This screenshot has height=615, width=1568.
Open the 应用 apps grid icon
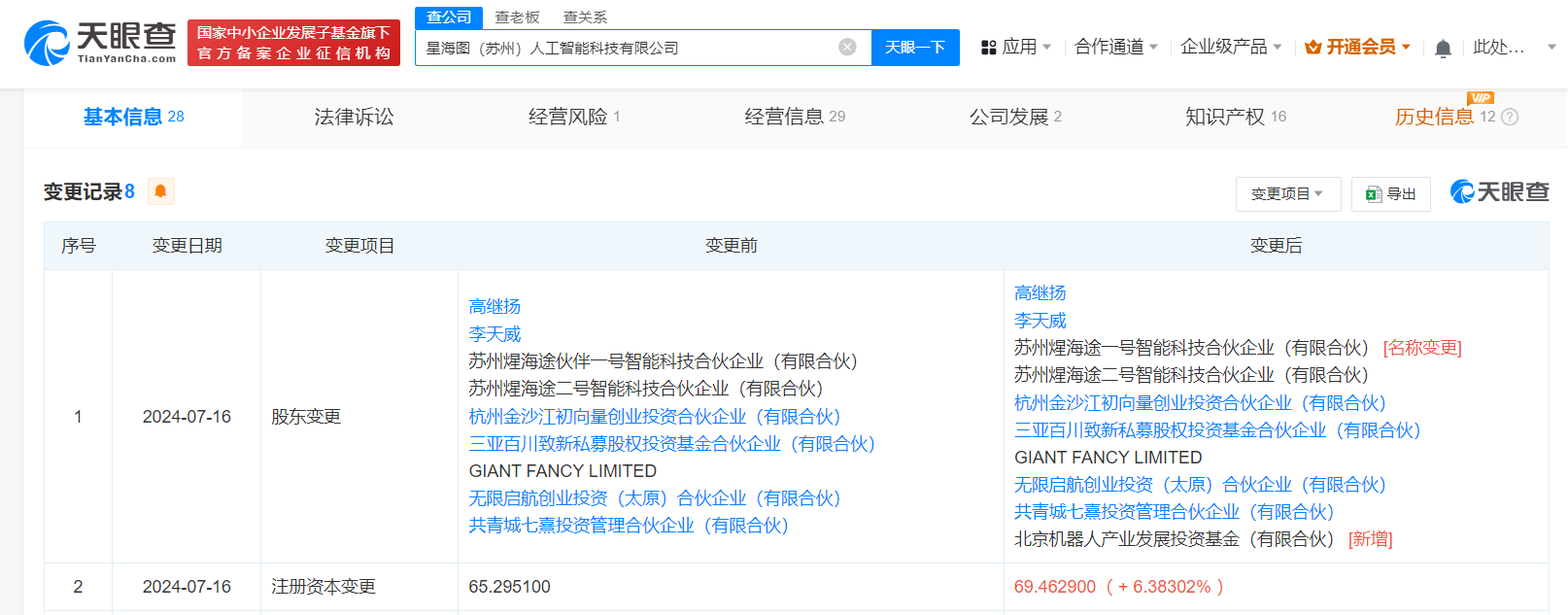989,47
